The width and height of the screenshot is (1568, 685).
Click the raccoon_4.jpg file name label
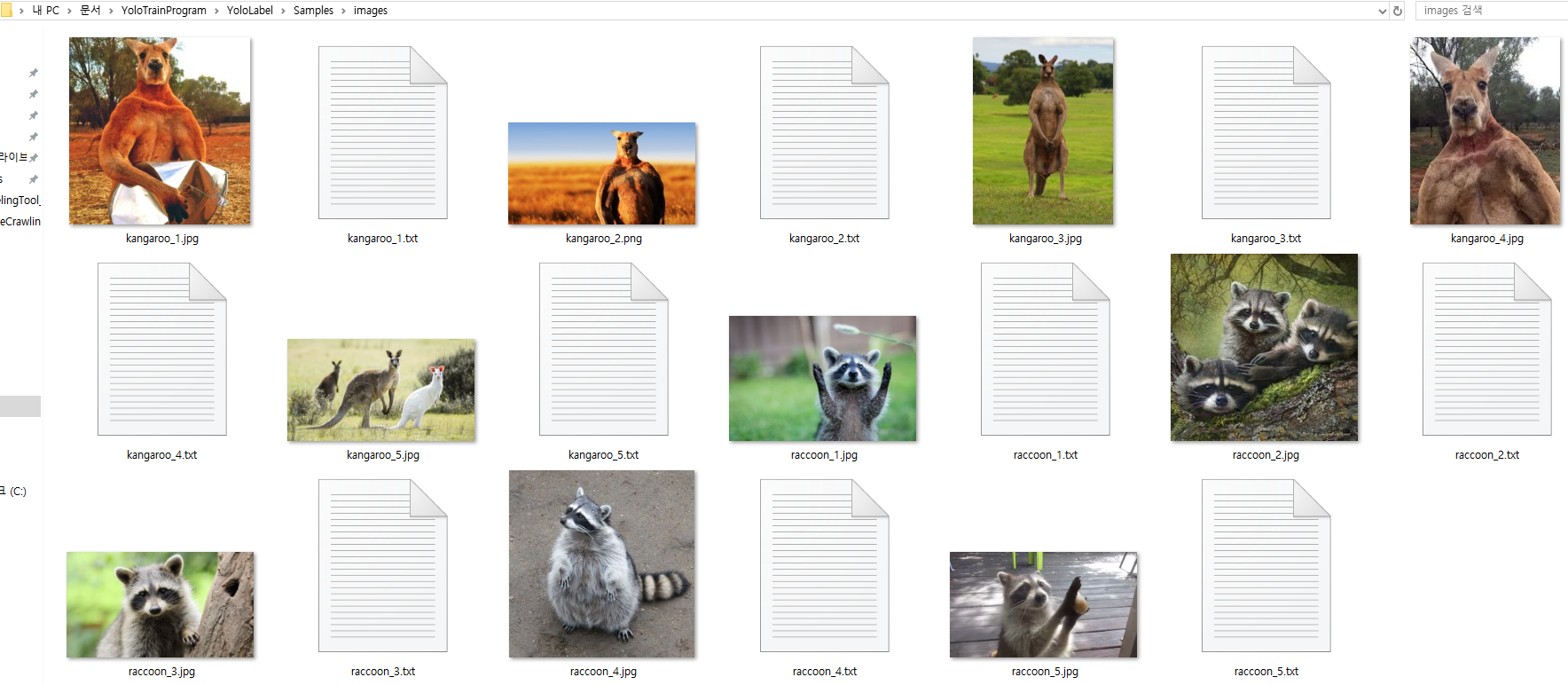[603, 672]
